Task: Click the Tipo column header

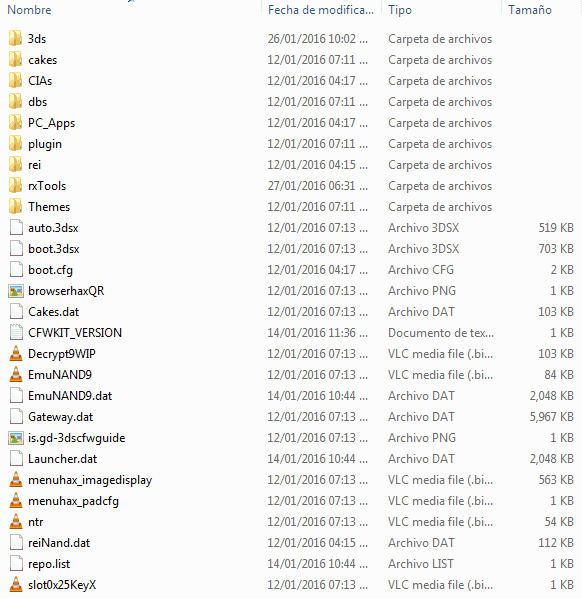Action: (400, 10)
